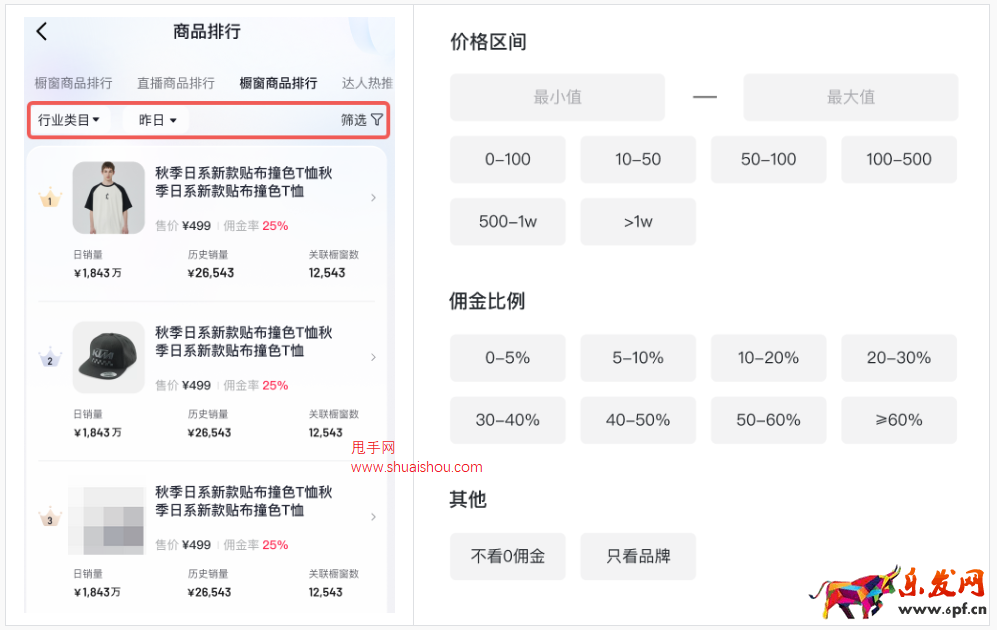Expand the 行业类目 dropdown
Screen dimensions: 997x630
69,120
